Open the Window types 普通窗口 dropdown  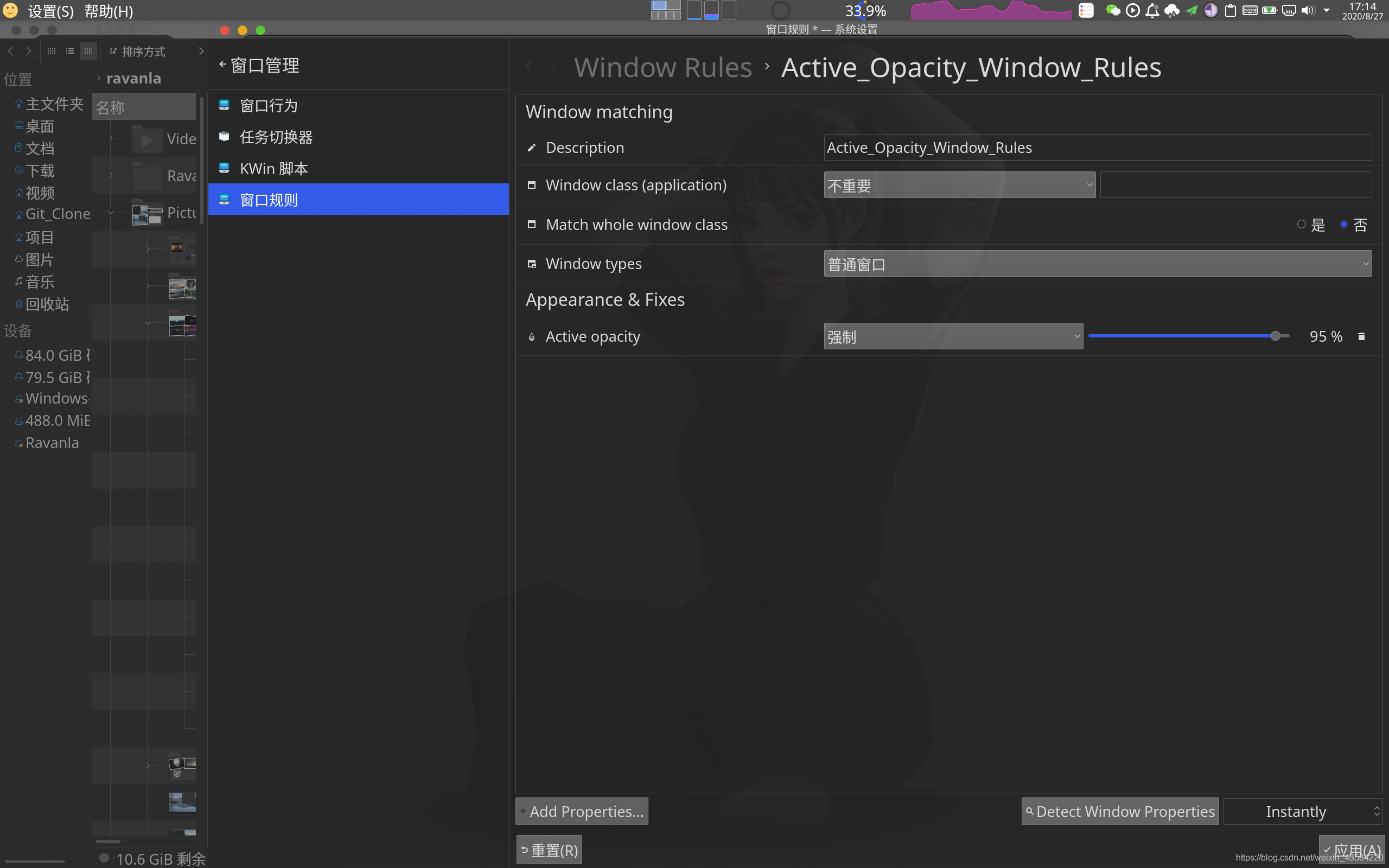click(x=1097, y=264)
